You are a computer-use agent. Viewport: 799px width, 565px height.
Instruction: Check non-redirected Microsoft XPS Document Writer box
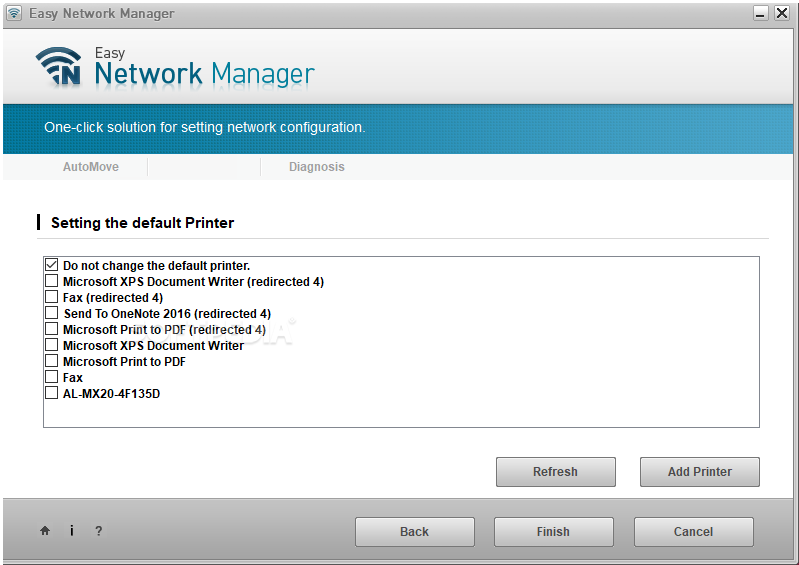click(x=51, y=345)
